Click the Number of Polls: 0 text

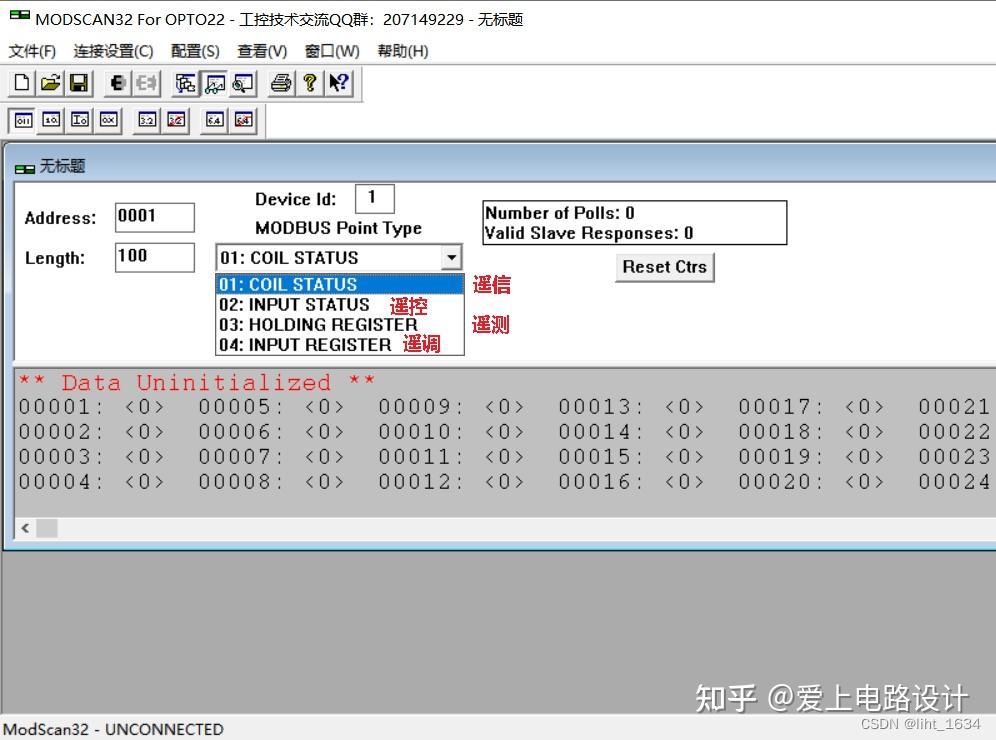click(x=560, y=213)
